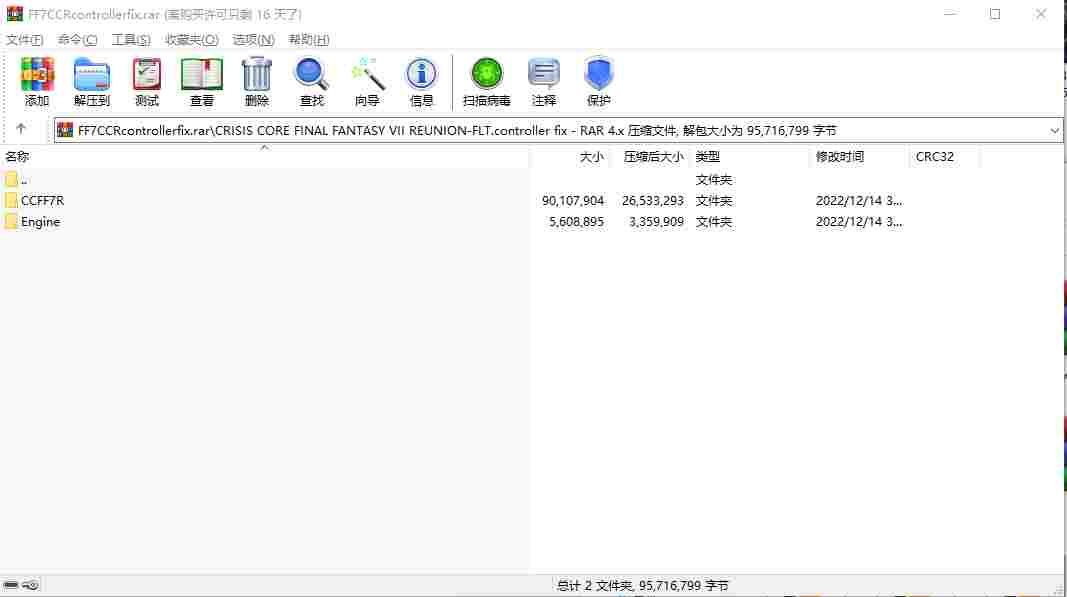This screenshot has width=1067, height=597.
Task: Click status bar total 95,716,799 字节
Action: 684,585
